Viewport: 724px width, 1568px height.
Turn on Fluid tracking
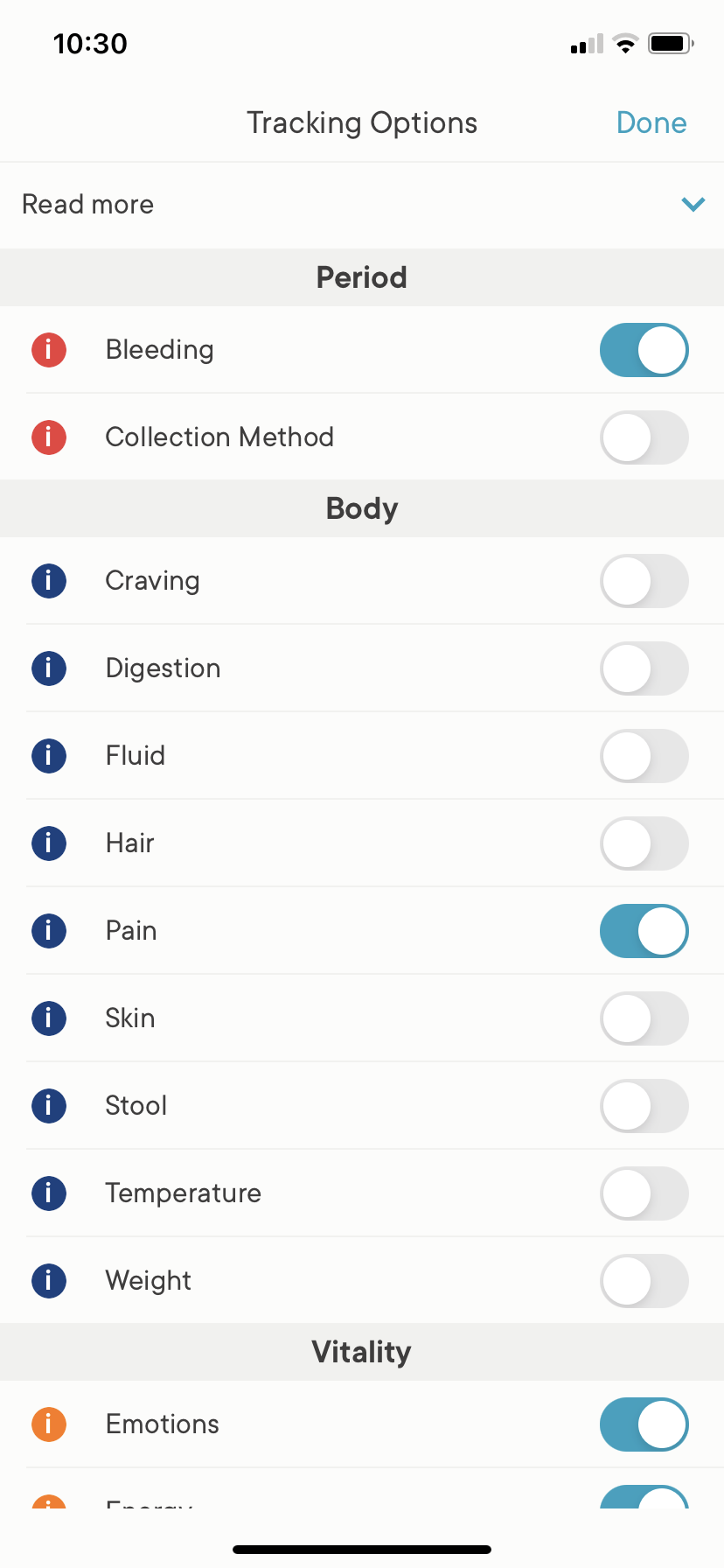(644, 756)
